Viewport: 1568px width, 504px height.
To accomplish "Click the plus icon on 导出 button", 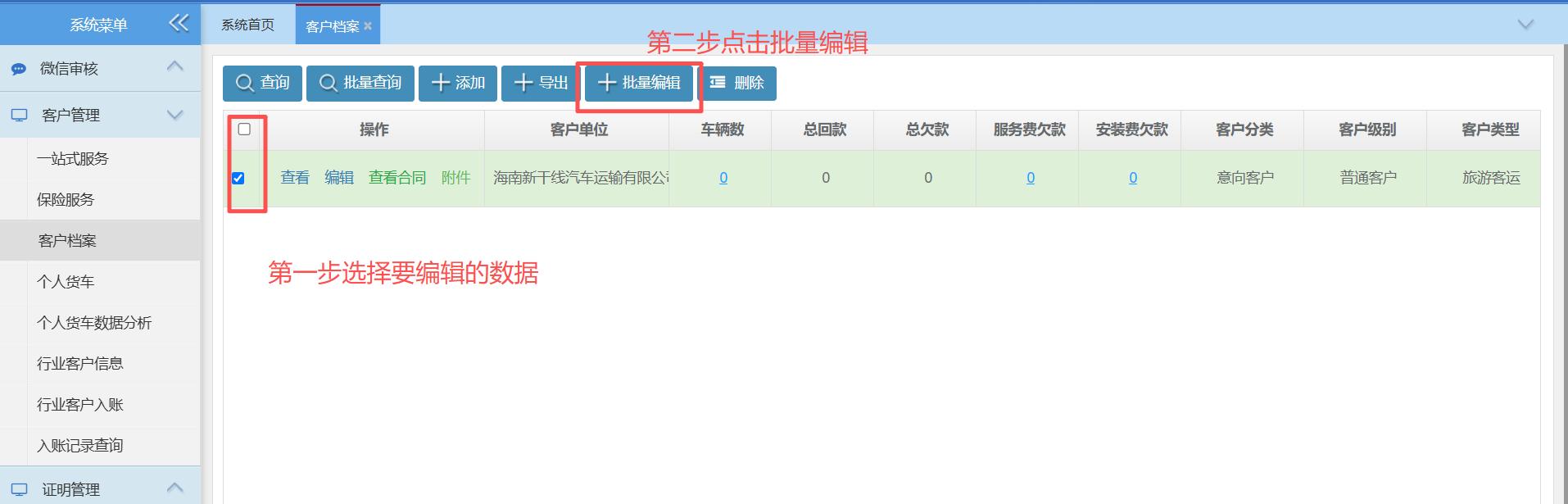I will click(523, 83).
